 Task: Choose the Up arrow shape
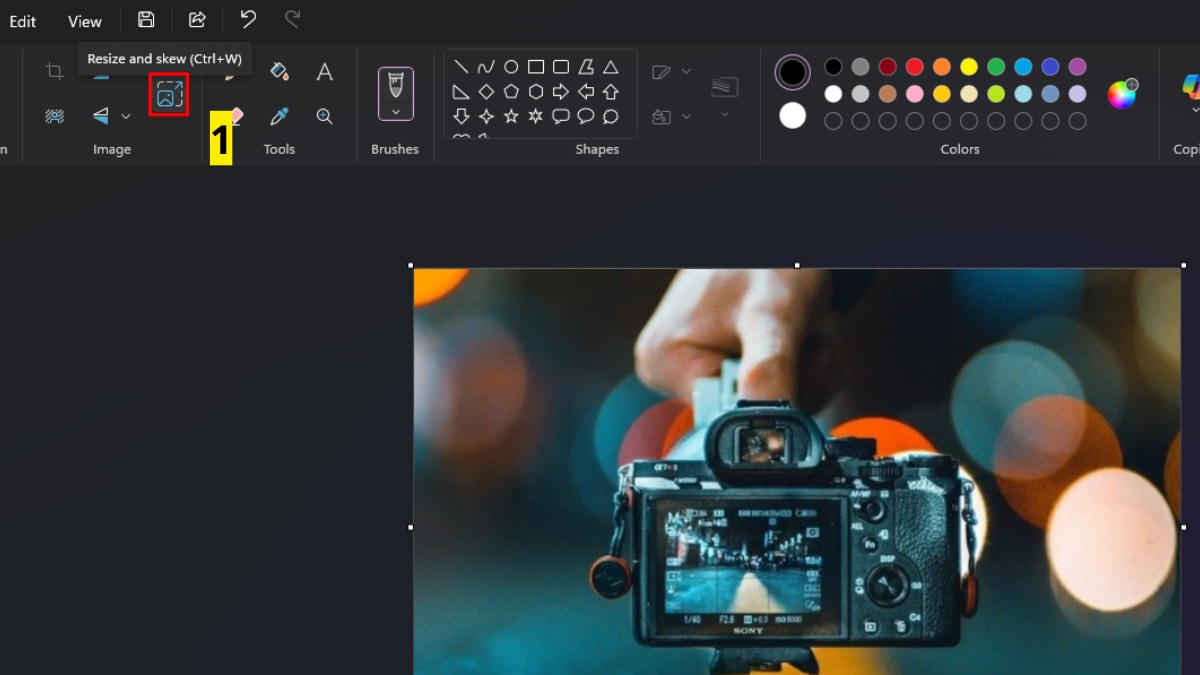pos(611,92)
